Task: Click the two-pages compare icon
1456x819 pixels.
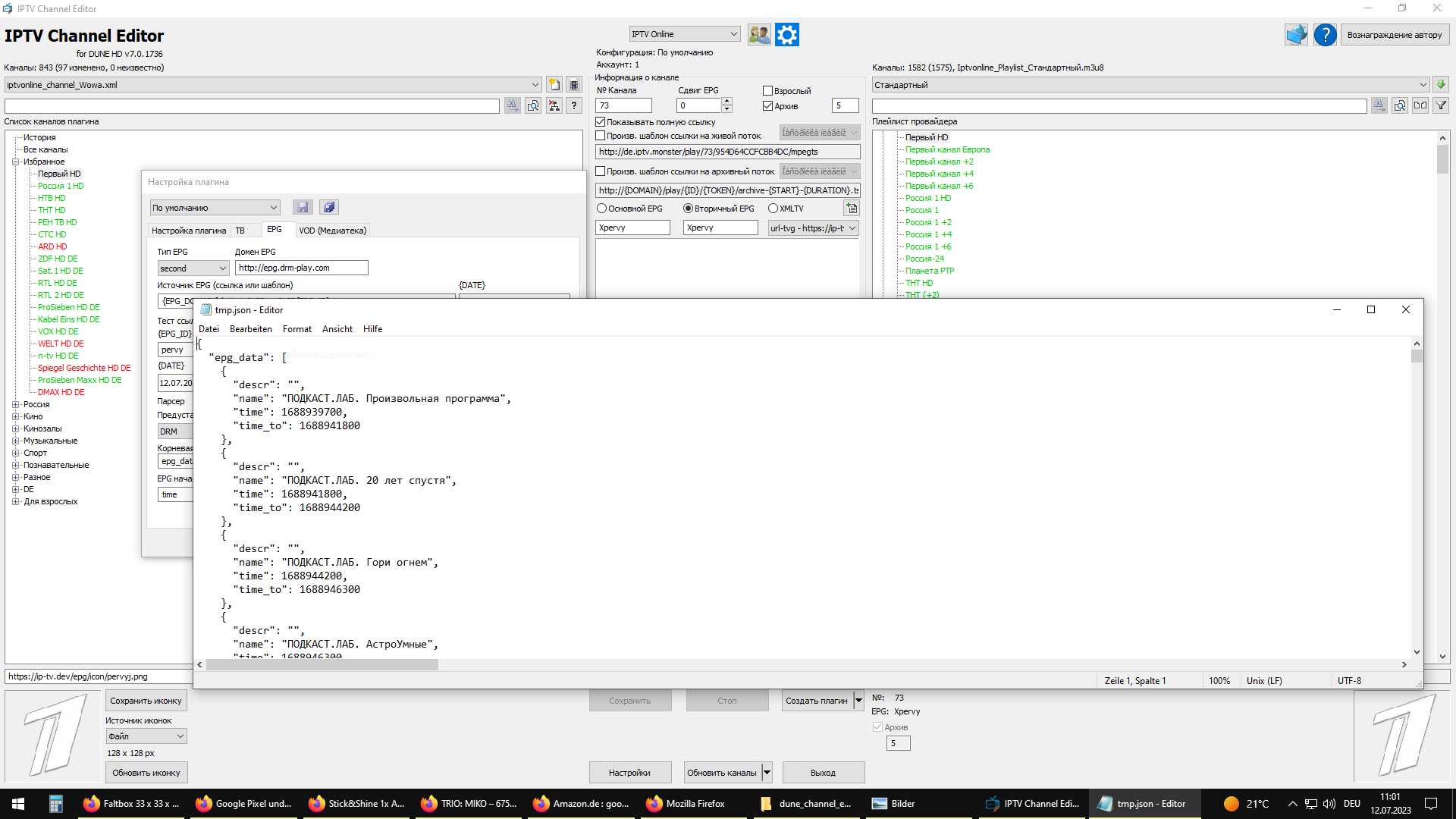Action: tap(1420, 106)
